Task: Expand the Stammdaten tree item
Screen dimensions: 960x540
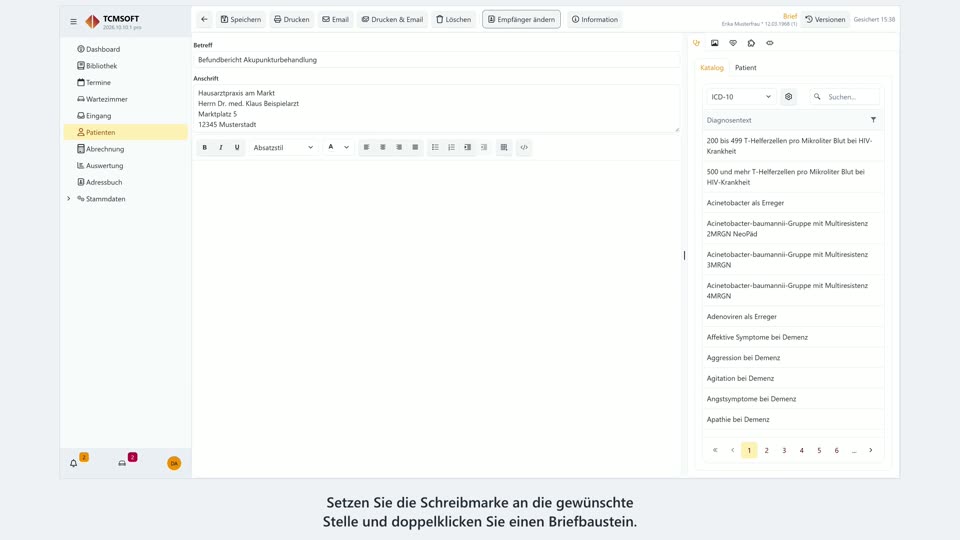Action: [69, 199]
